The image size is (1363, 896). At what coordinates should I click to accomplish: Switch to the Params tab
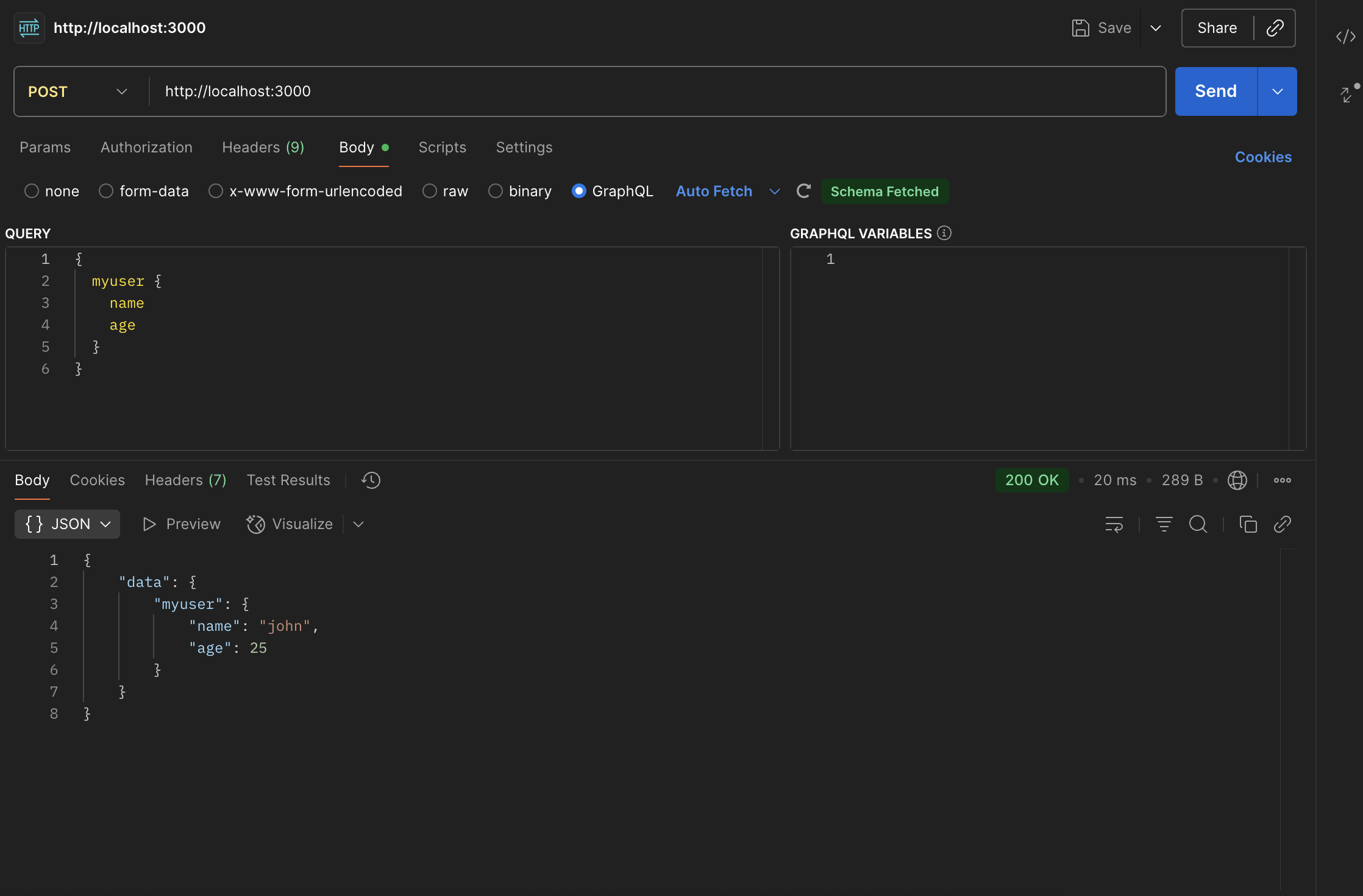[45, 148]
